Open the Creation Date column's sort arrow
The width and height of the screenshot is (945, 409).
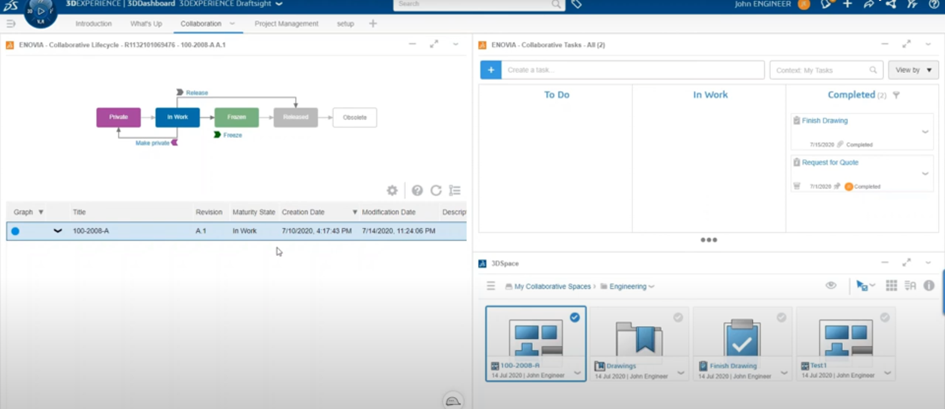[355, 212]
